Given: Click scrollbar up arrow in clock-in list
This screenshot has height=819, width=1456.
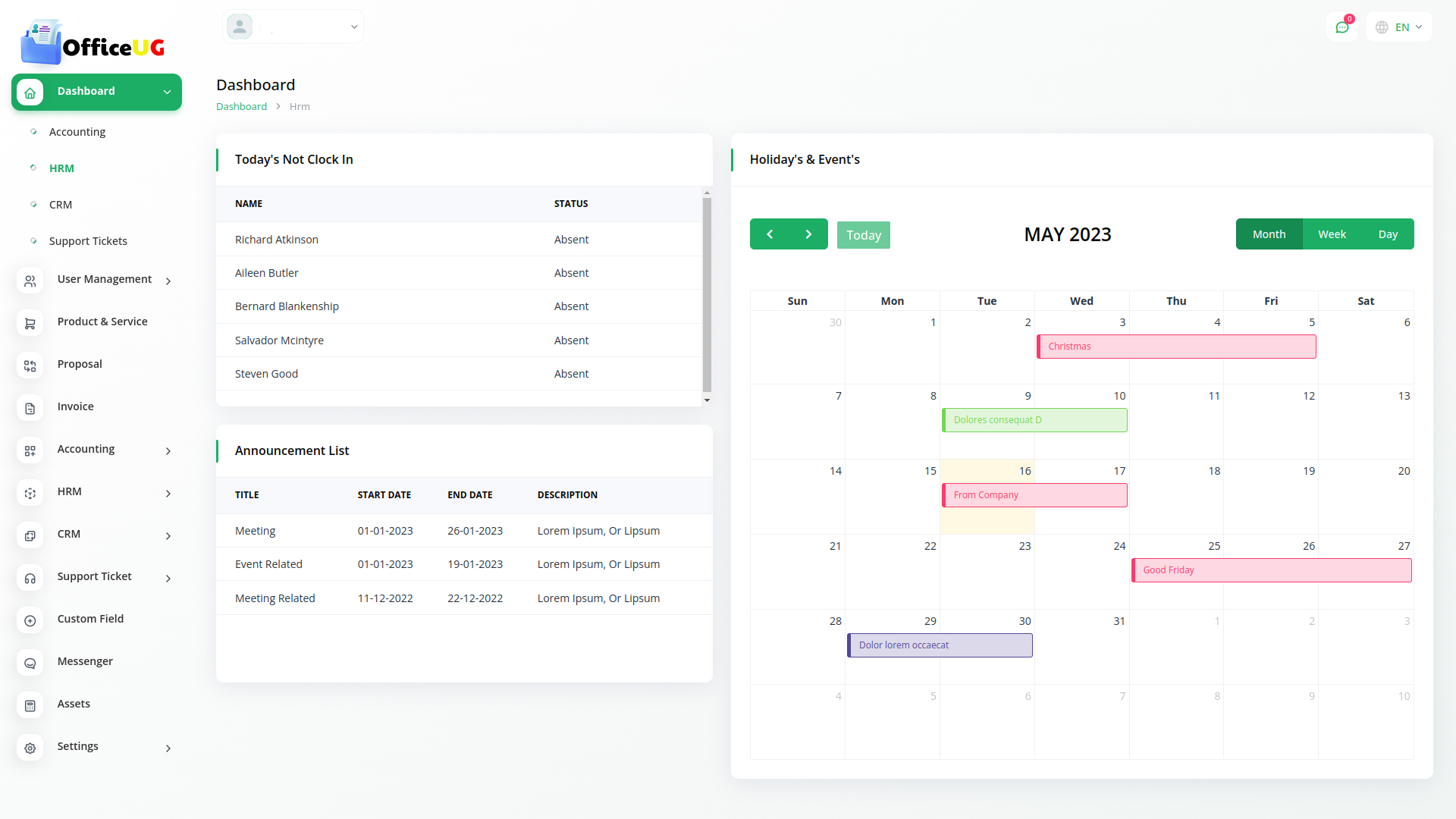Looking at the screenshot, I should coord(707,193).
